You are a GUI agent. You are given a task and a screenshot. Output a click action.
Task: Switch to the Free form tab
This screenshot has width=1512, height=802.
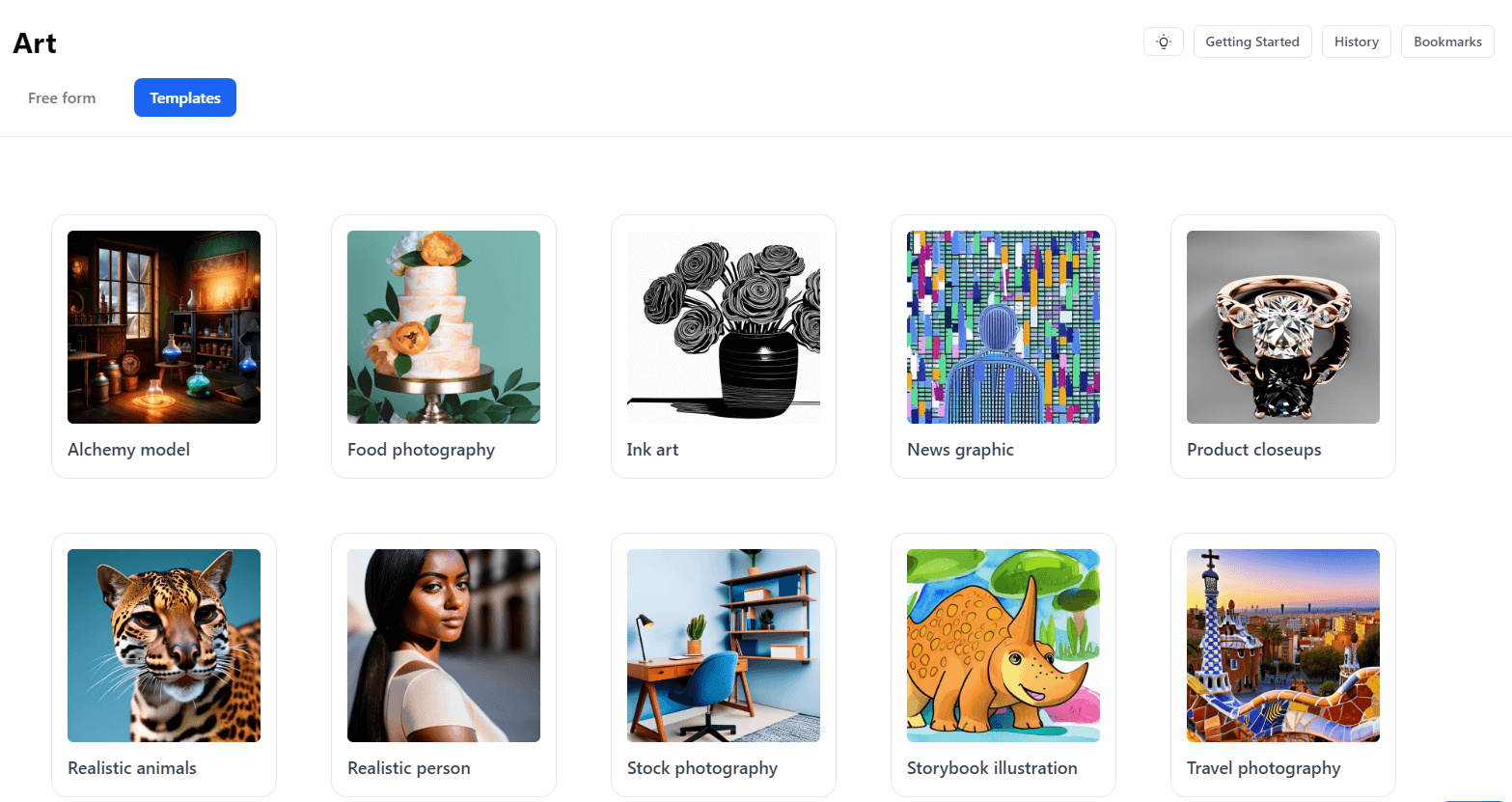coord(62,97)
